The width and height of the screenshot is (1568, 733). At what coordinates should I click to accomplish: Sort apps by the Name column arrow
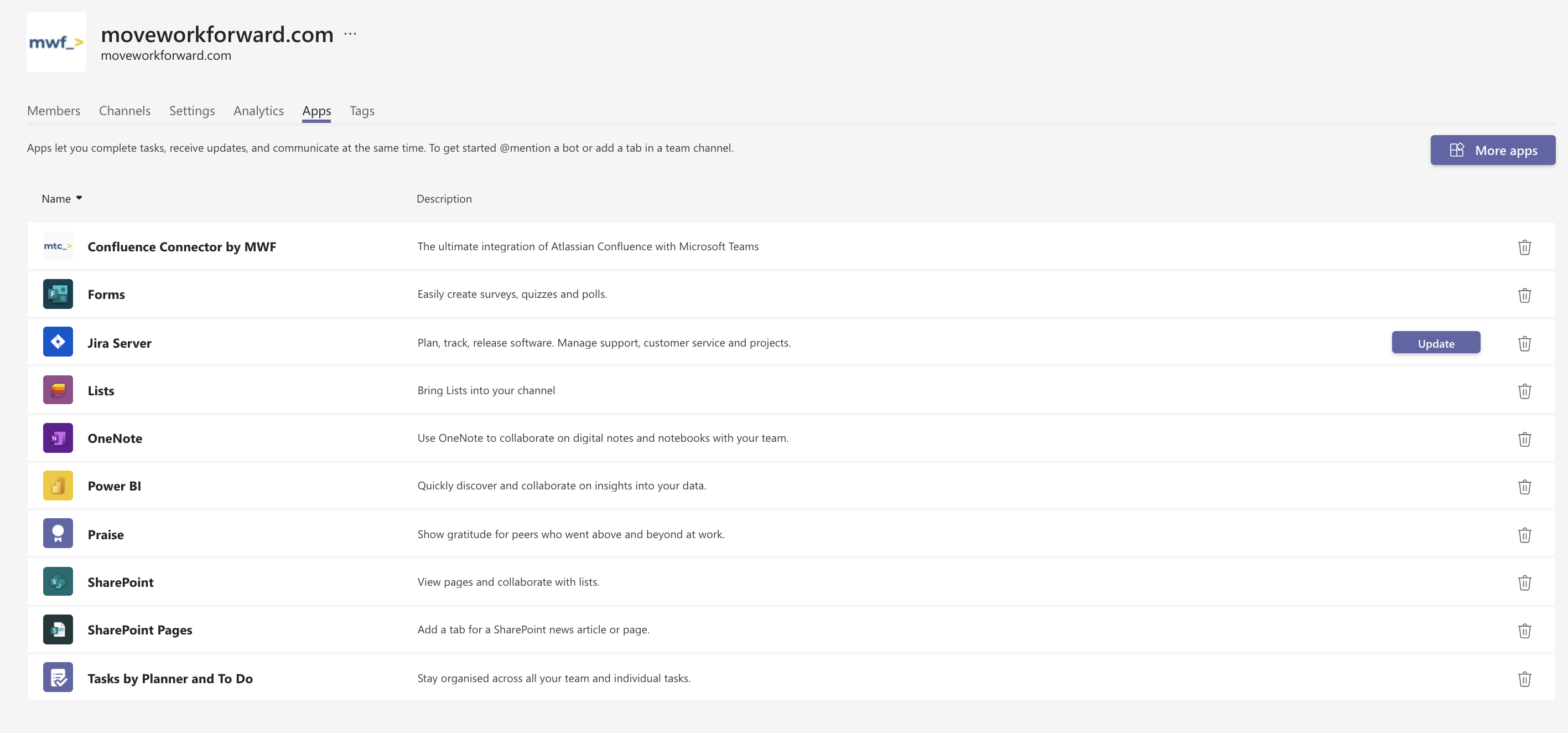[x=79, y=198]
